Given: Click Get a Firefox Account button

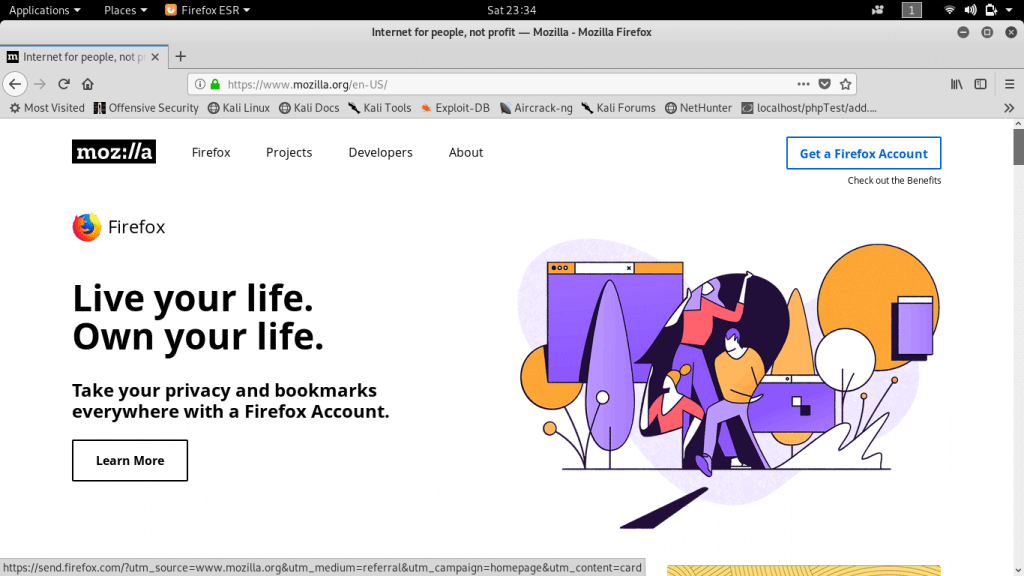Looking at the screenshot, I should [863, 153].
